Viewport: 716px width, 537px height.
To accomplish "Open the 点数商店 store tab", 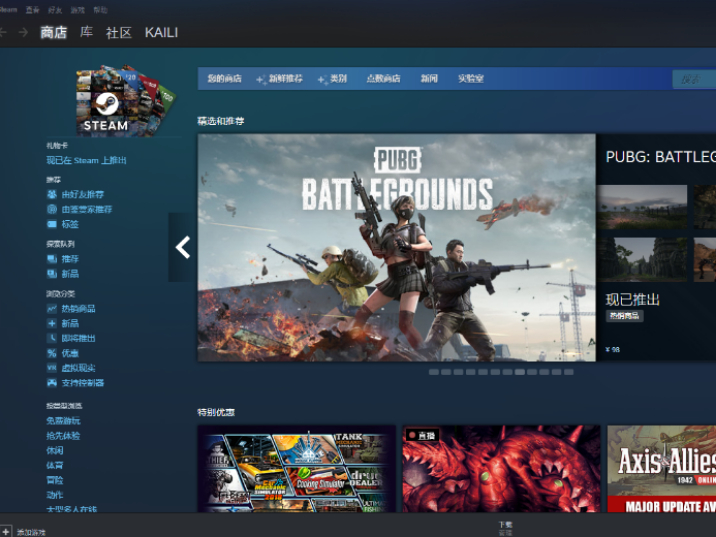I will click(x=383, y=79).
